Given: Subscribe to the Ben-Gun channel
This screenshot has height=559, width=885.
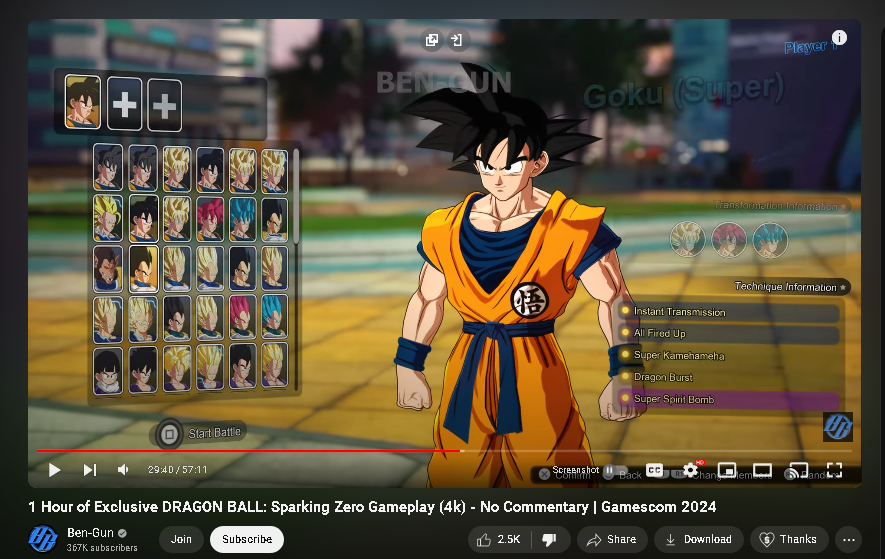Looking at the screenshot, I should [247, 539].
